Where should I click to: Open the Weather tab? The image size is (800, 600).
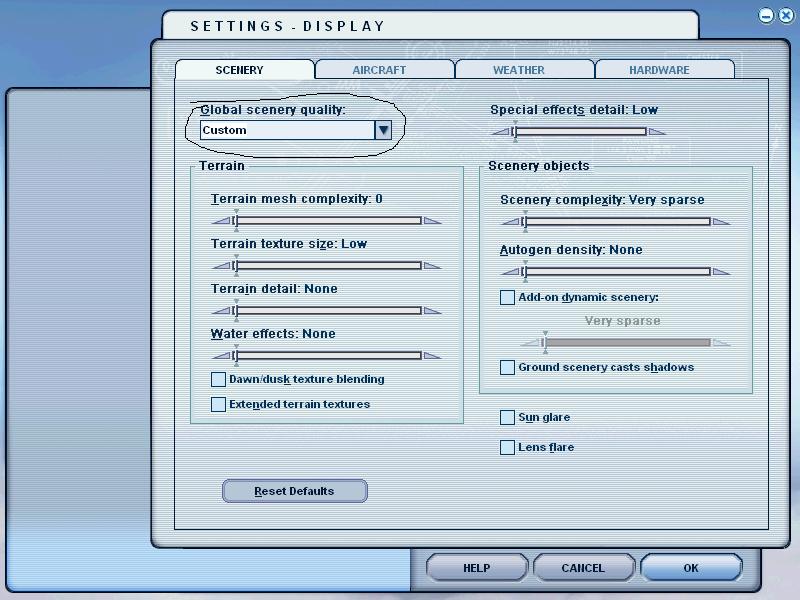pos(524,69)
